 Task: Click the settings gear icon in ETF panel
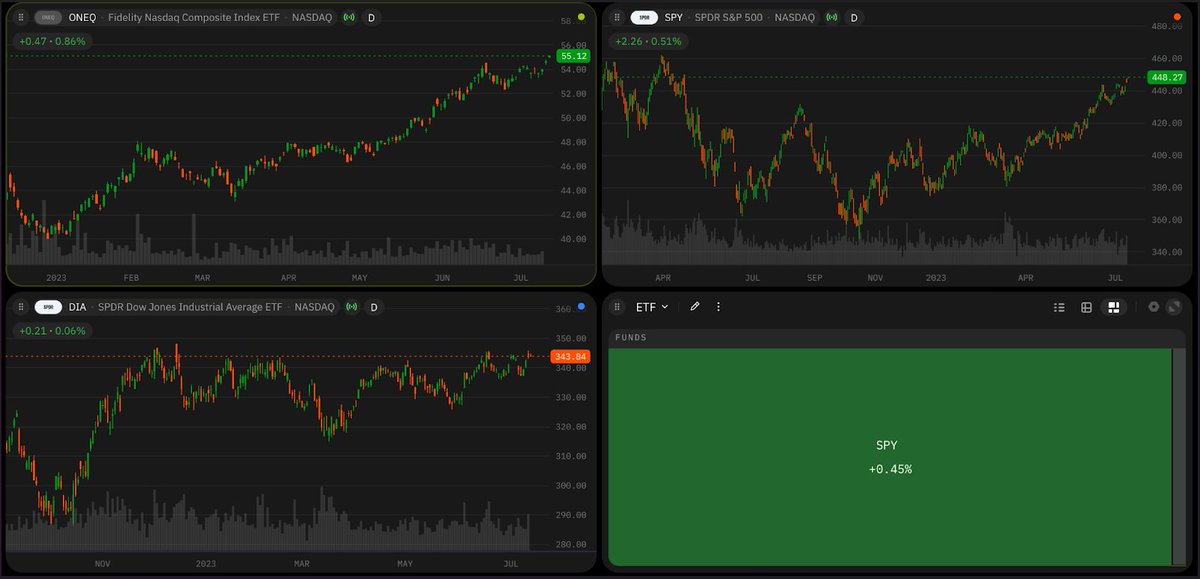click(1153, 307)
